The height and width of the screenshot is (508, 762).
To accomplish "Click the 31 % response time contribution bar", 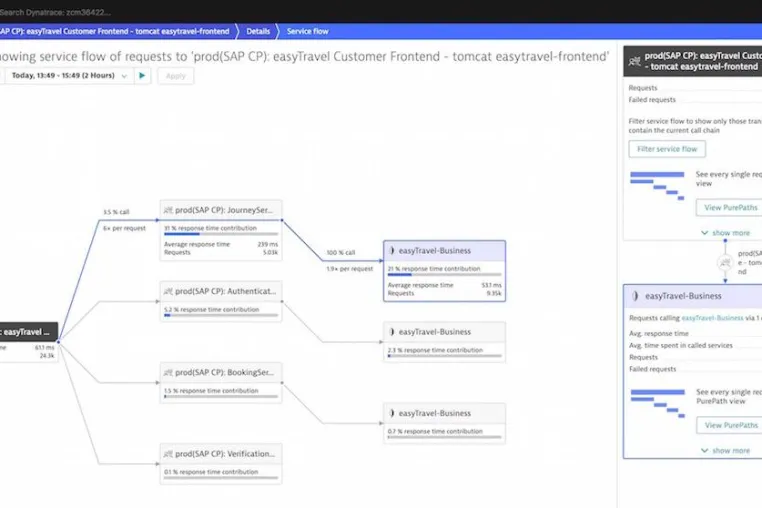I will point(221,234).
